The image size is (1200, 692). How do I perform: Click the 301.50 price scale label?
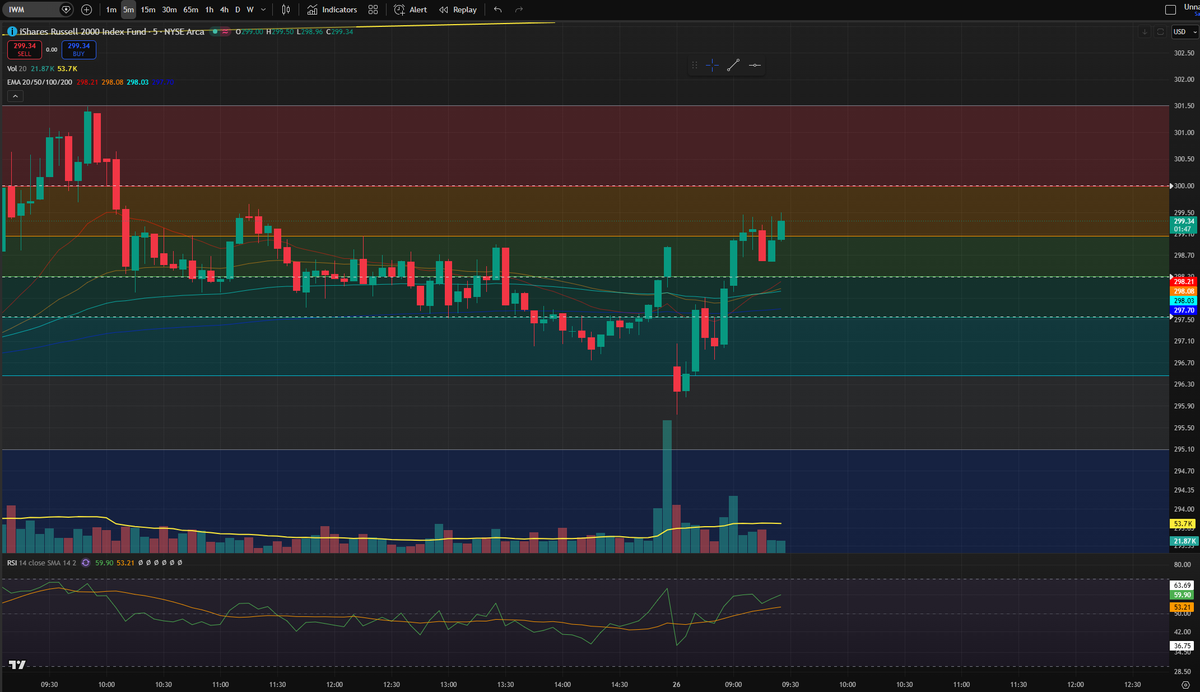(1184, 105)
